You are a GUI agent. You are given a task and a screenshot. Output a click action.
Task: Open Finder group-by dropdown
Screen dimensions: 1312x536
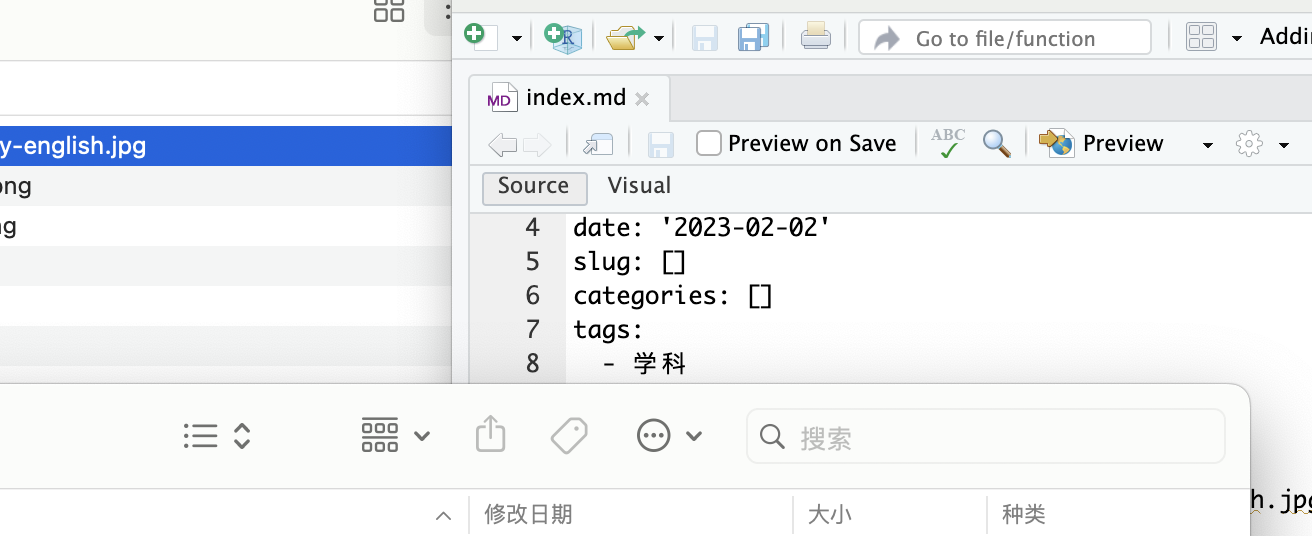395,436
